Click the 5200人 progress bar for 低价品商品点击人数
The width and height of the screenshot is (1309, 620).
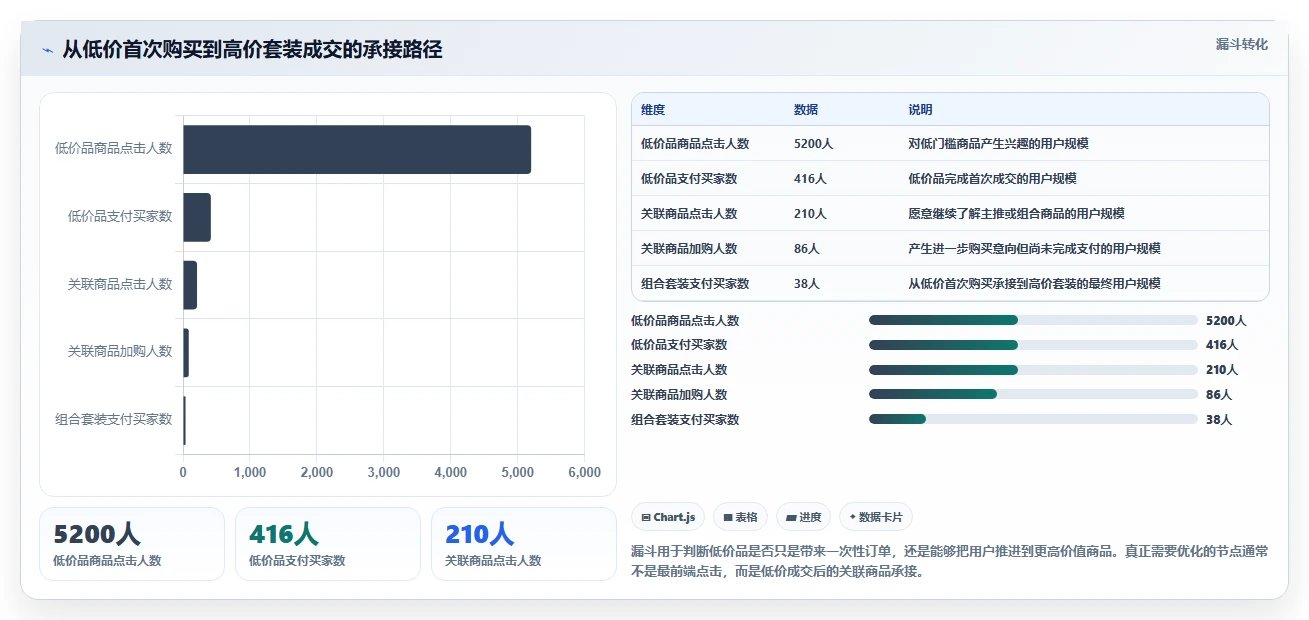click(x=1033, y=320)
